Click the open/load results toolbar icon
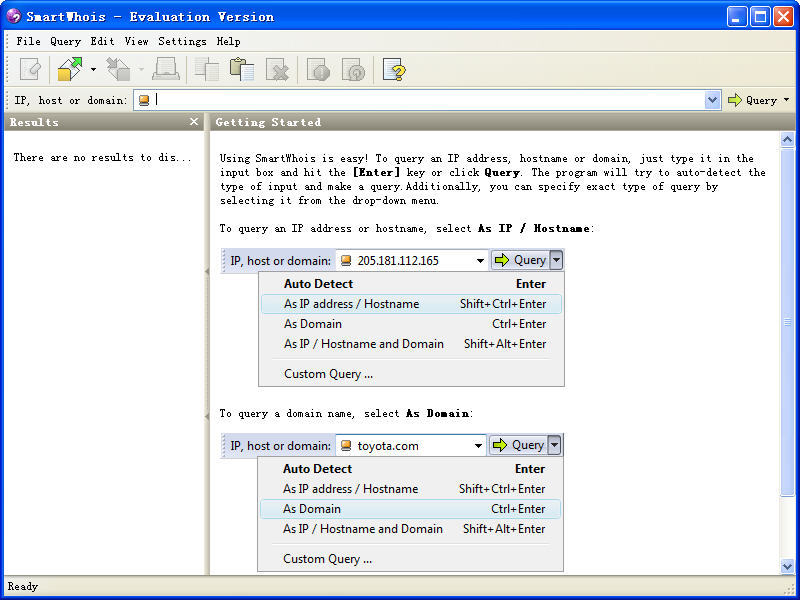 (x=70, y=69)
